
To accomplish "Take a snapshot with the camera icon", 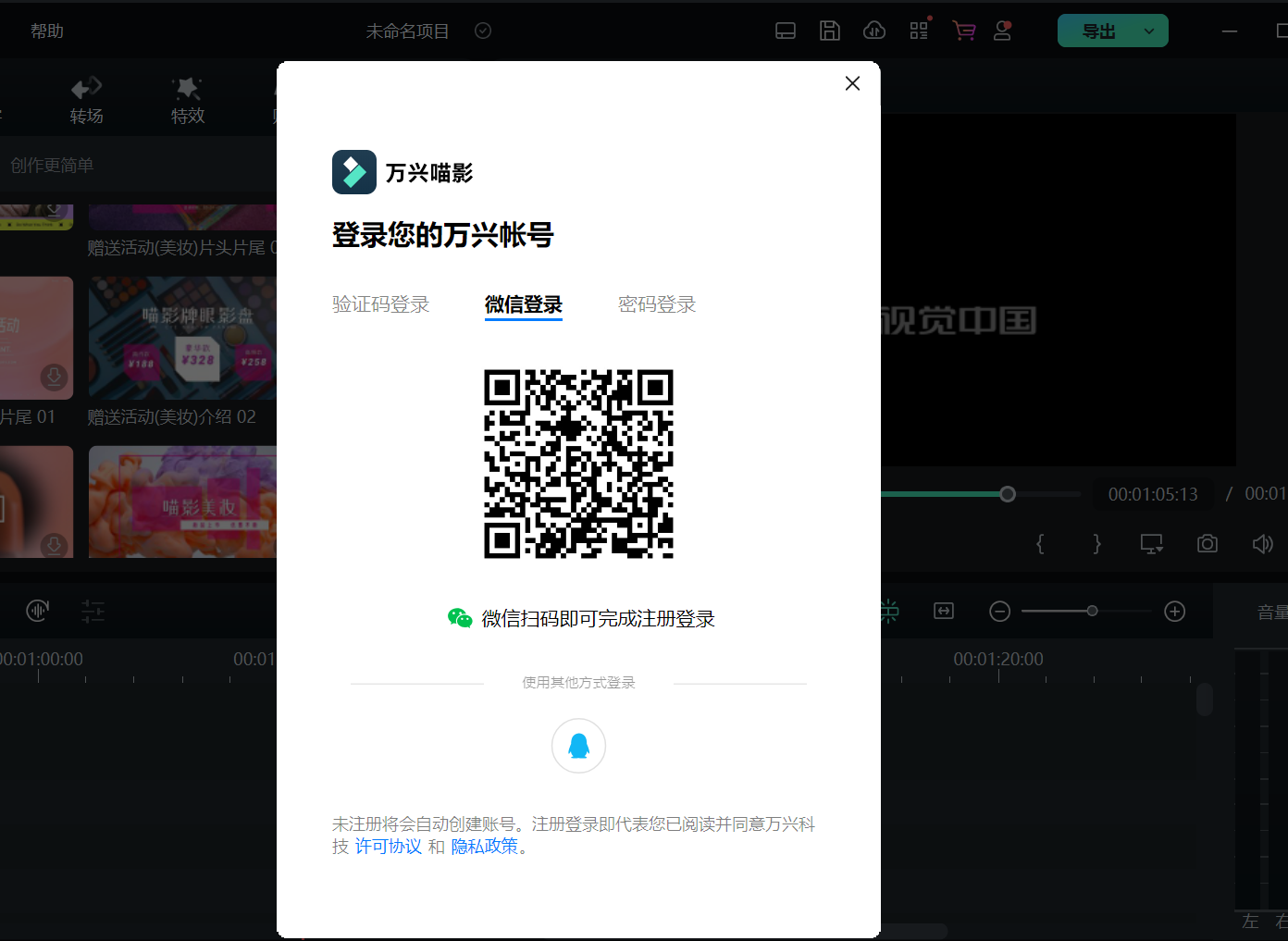I will tap(1207, 543).
